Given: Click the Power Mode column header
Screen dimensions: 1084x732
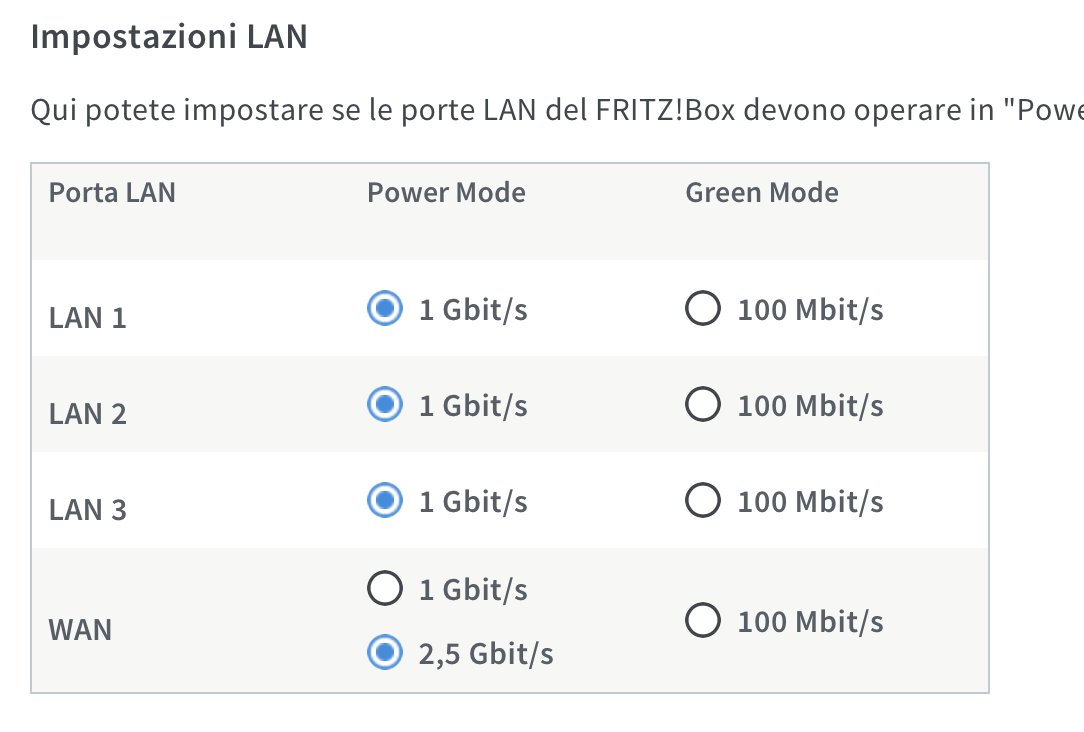Looking at the screenshot, I should coord(446,192).
